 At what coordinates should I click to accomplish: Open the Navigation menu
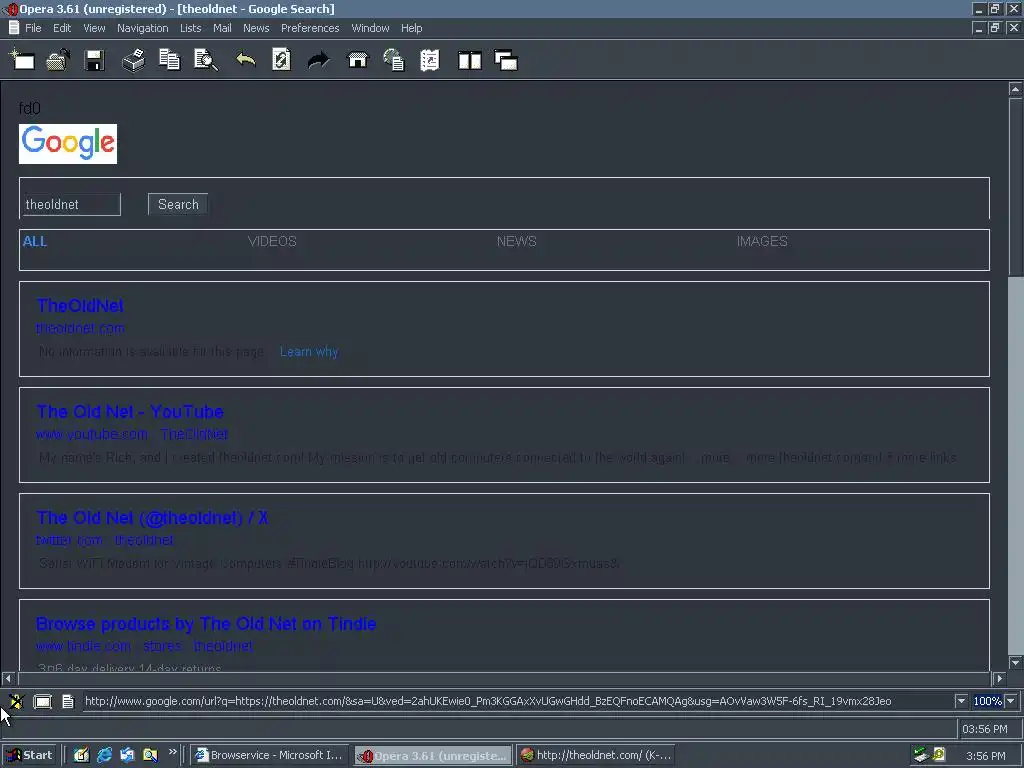[x=142, y=28]
